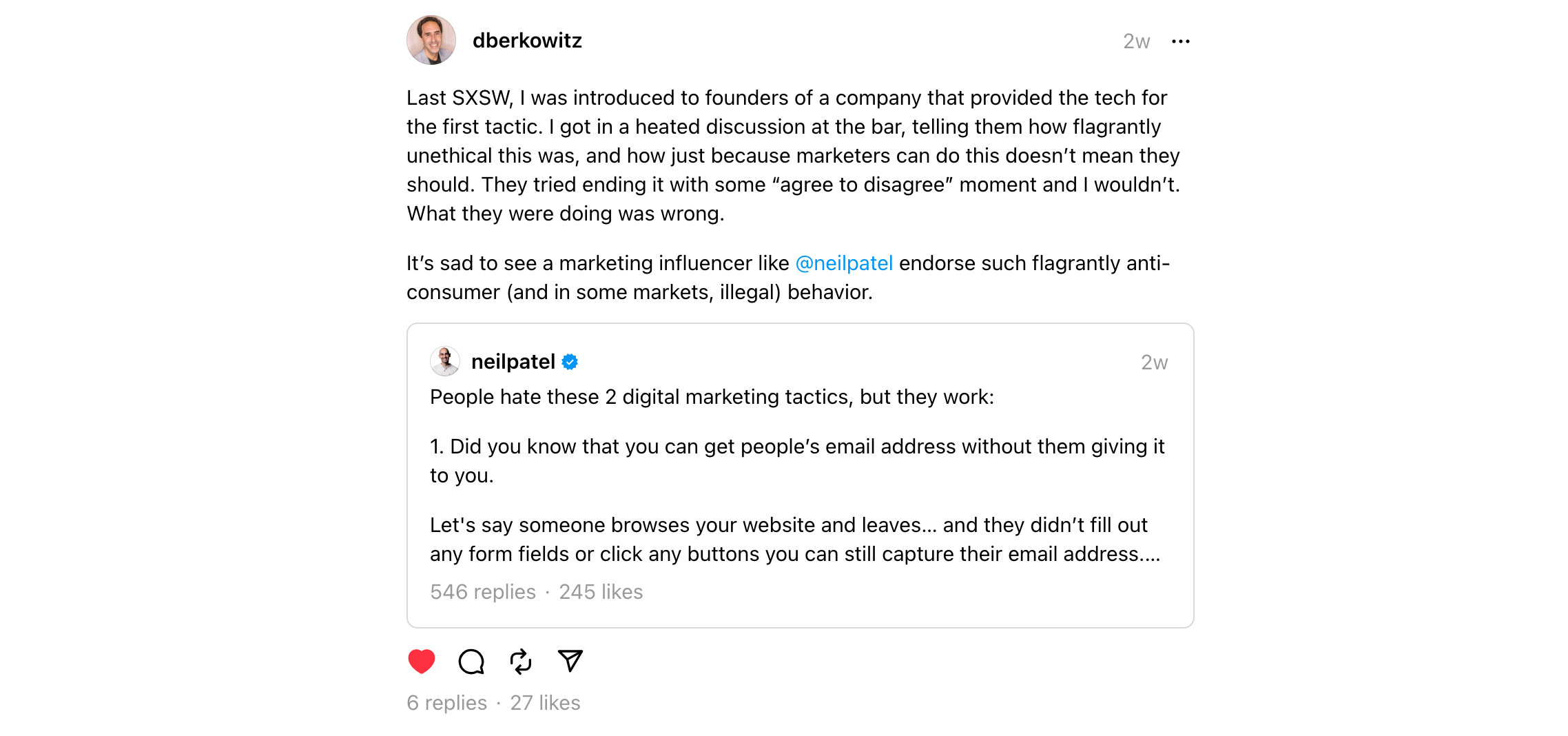Open the dberkowitz username link
The height and width of the screenshot is (736, 1568).
pyautogui.click(x=527, y=41)
